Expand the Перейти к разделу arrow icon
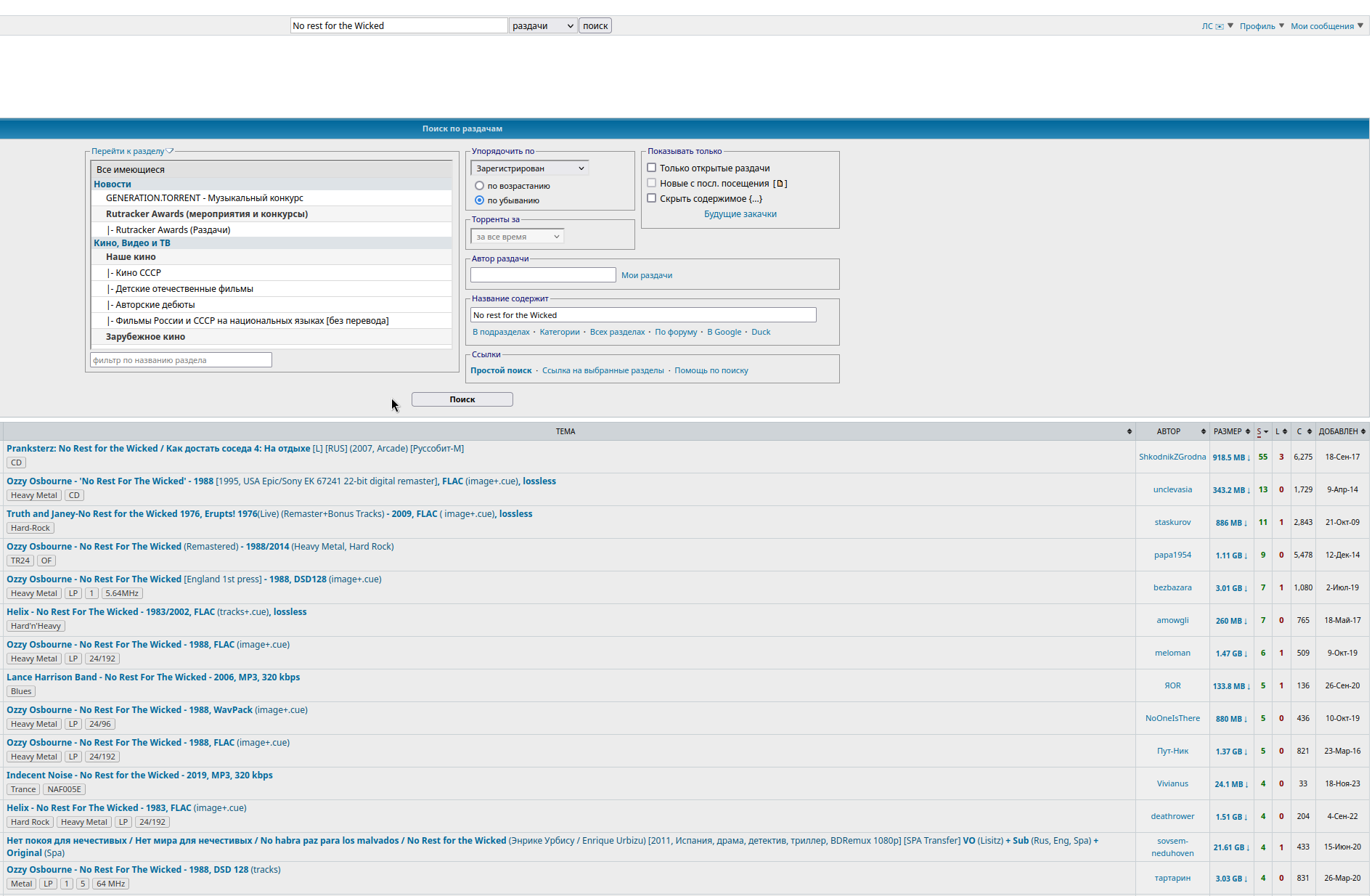The image size is (1372, 896). point(170,151)
